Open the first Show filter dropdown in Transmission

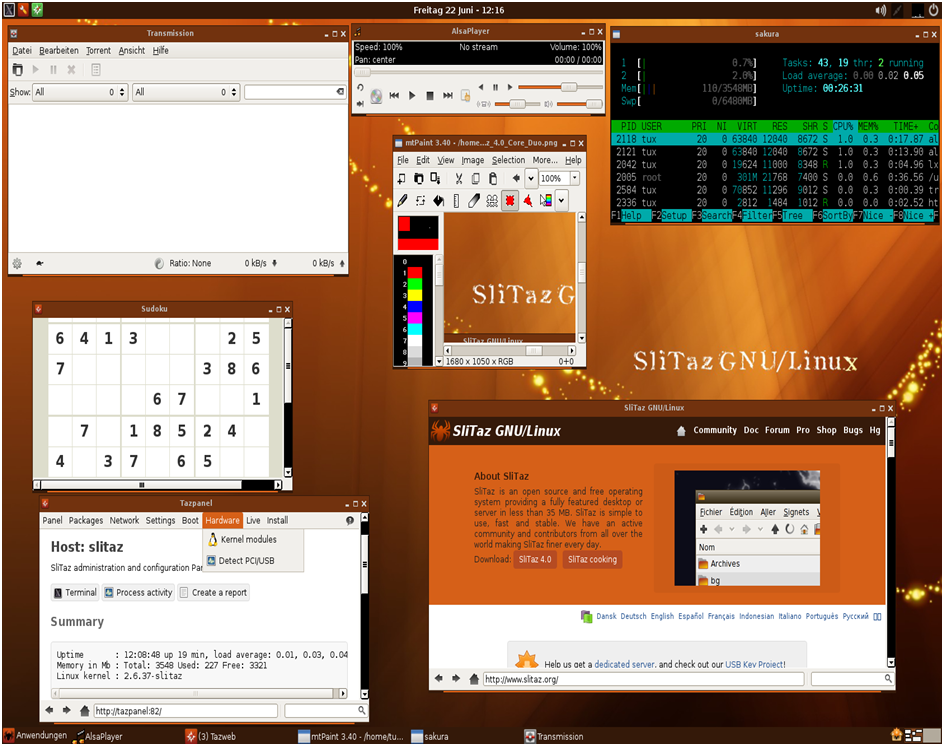[80, 92]
